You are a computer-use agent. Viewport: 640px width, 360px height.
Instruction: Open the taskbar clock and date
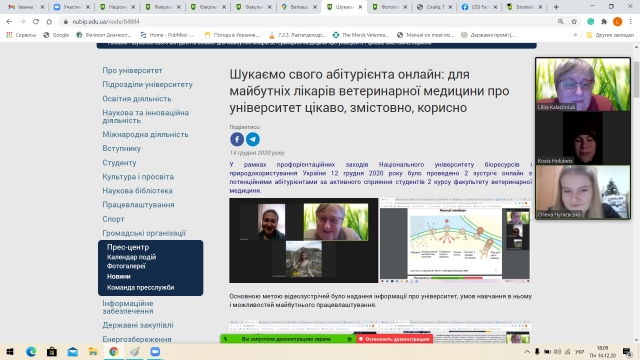(x=602, y=351)
